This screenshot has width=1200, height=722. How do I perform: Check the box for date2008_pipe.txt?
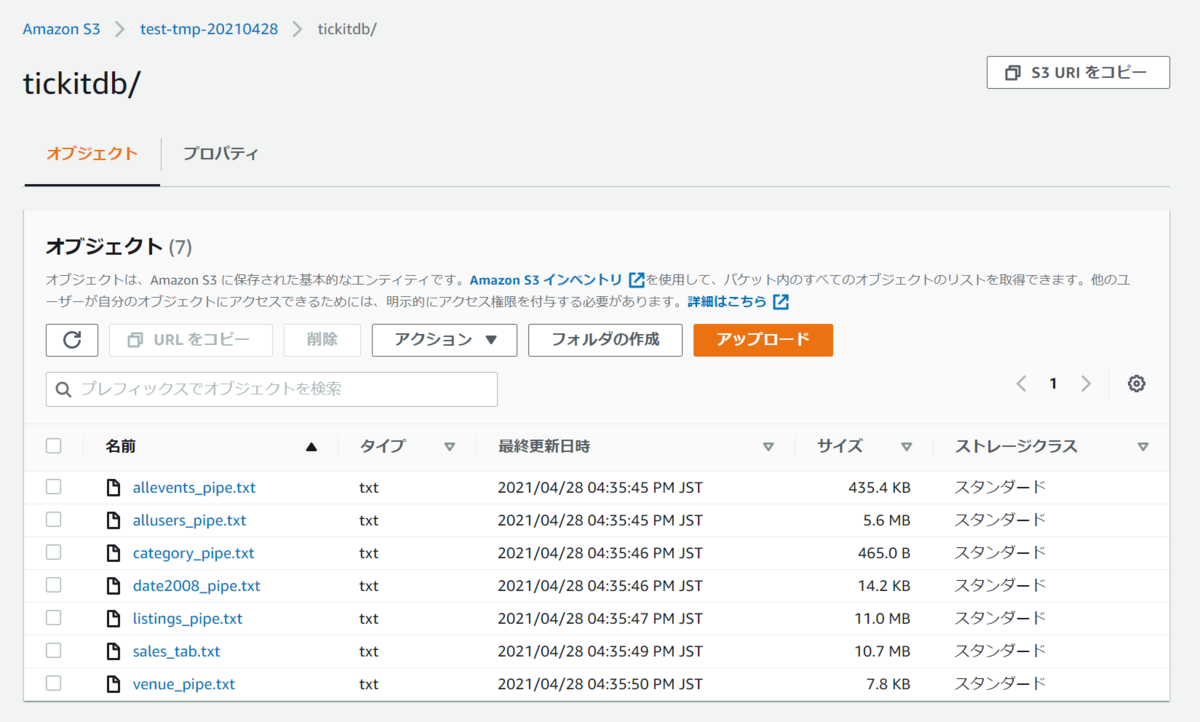[x=53, y=585]
